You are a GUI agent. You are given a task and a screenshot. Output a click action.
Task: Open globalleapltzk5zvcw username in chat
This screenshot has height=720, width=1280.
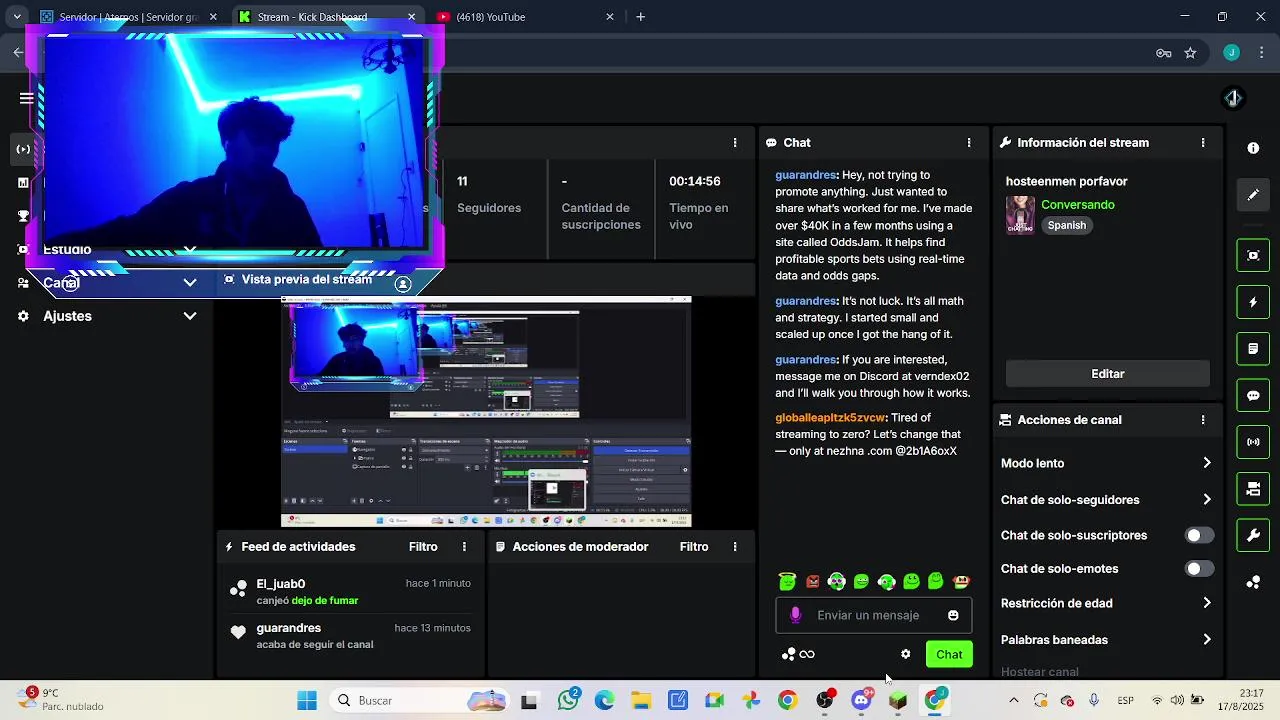coord(830,418)
